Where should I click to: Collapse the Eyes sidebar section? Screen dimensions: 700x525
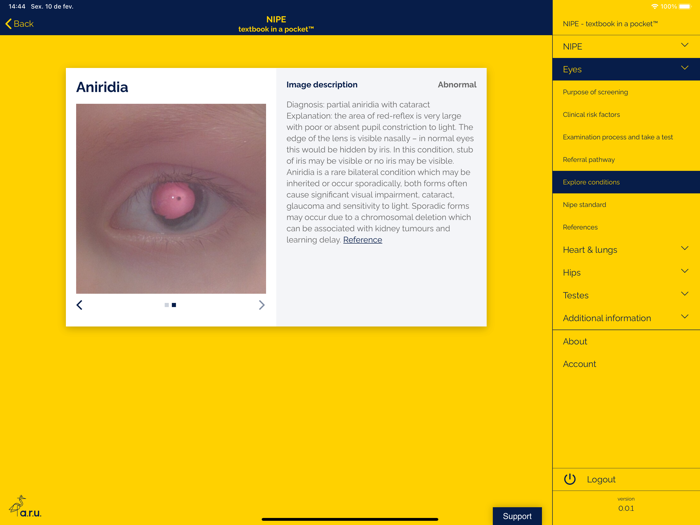[x=626, y=69]
